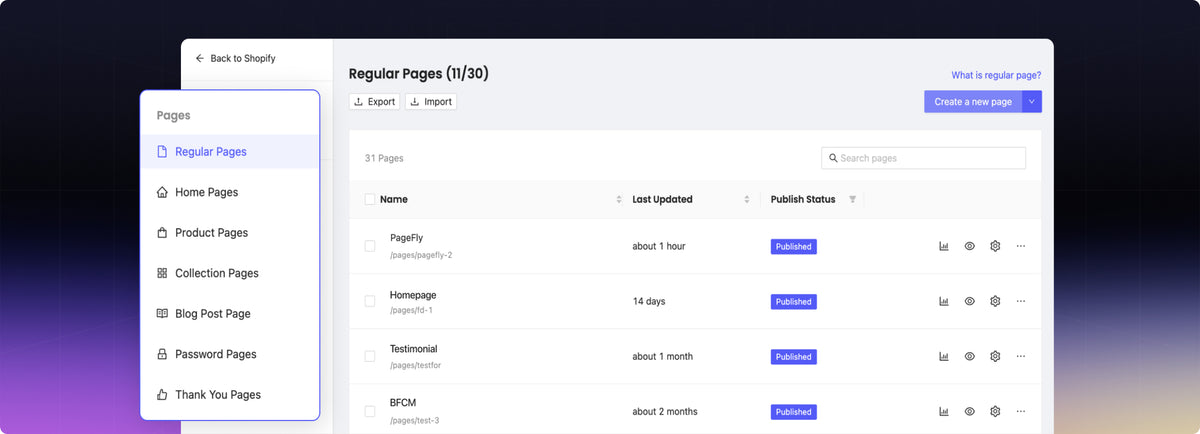Open Collection Pages menu item
This screenshot has height=434, width=1200.
coord(216,273)
